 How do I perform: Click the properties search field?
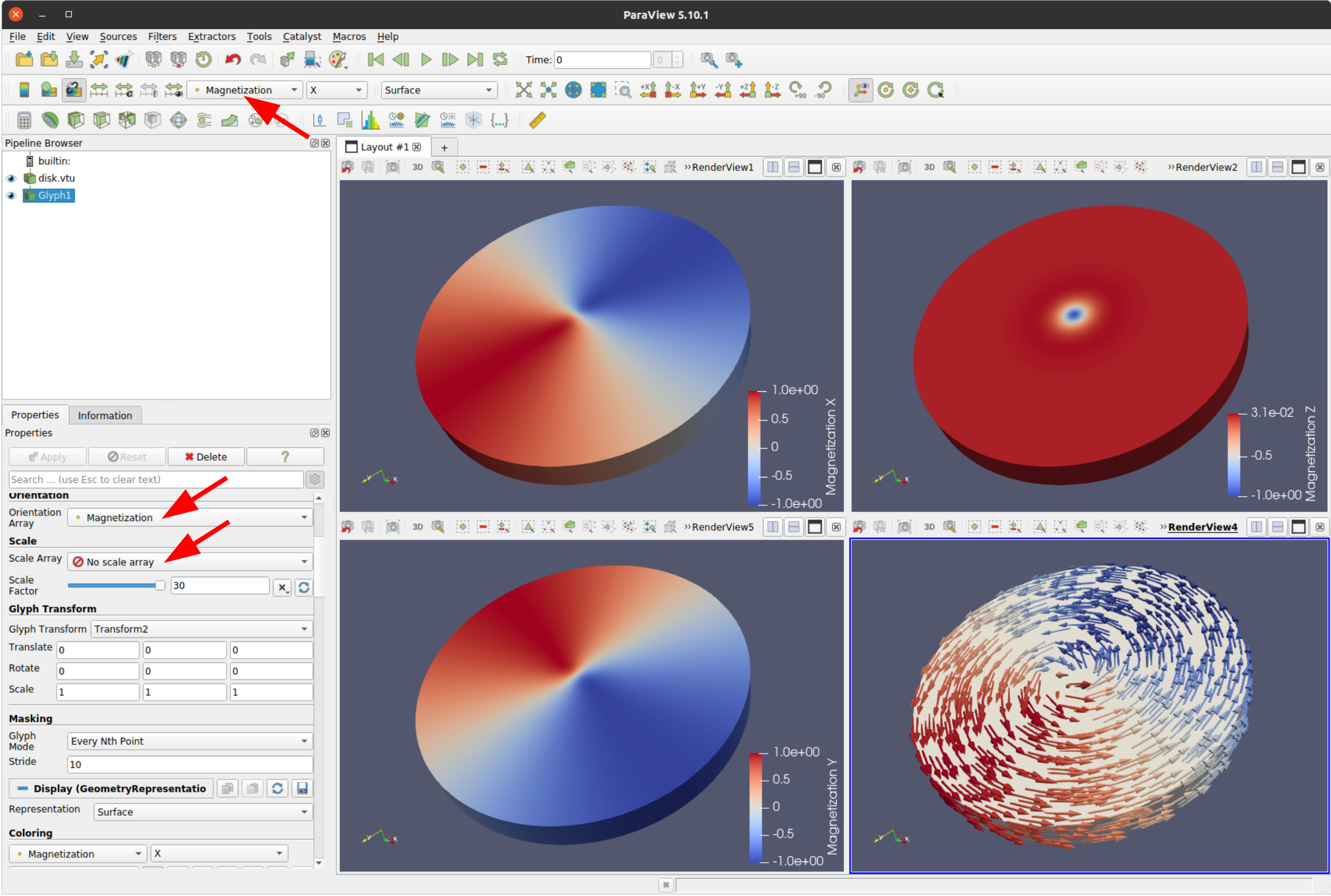(x=156, y=480)
